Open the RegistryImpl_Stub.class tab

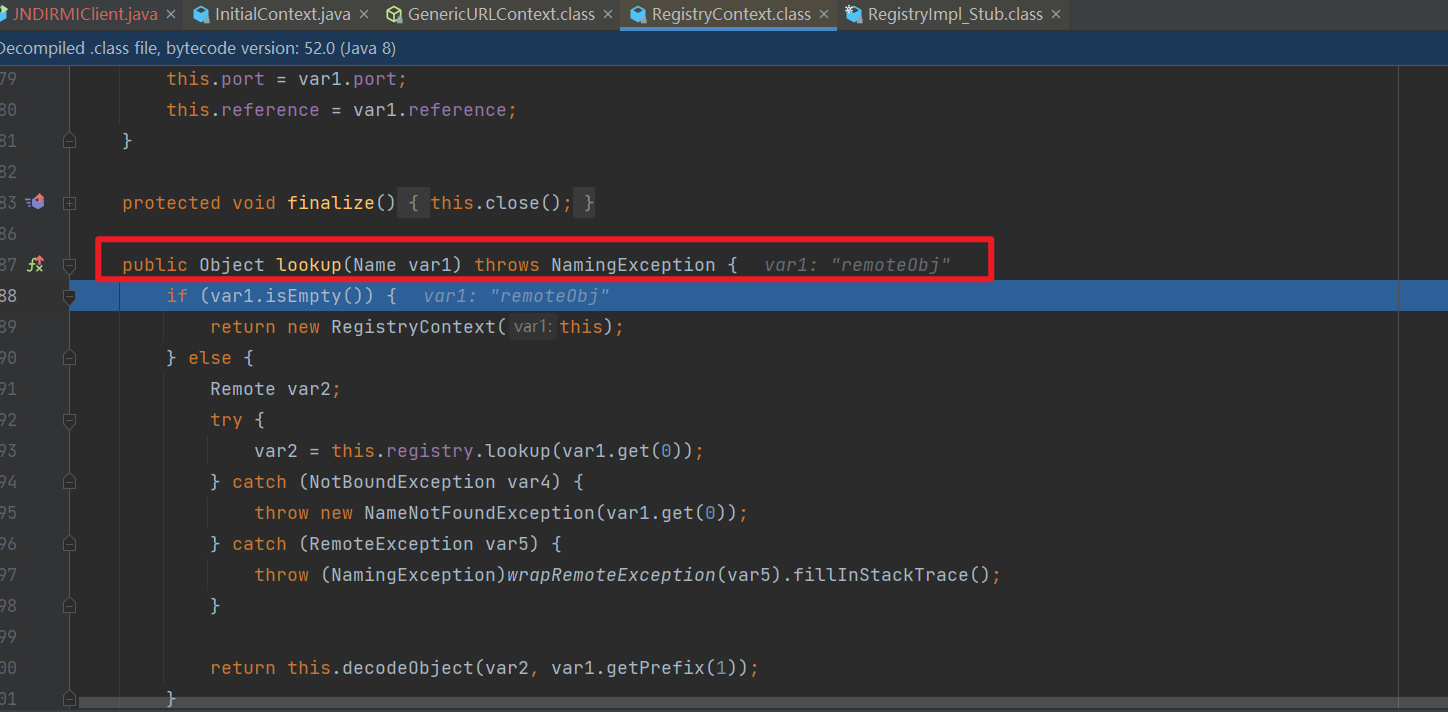point(954,15)
